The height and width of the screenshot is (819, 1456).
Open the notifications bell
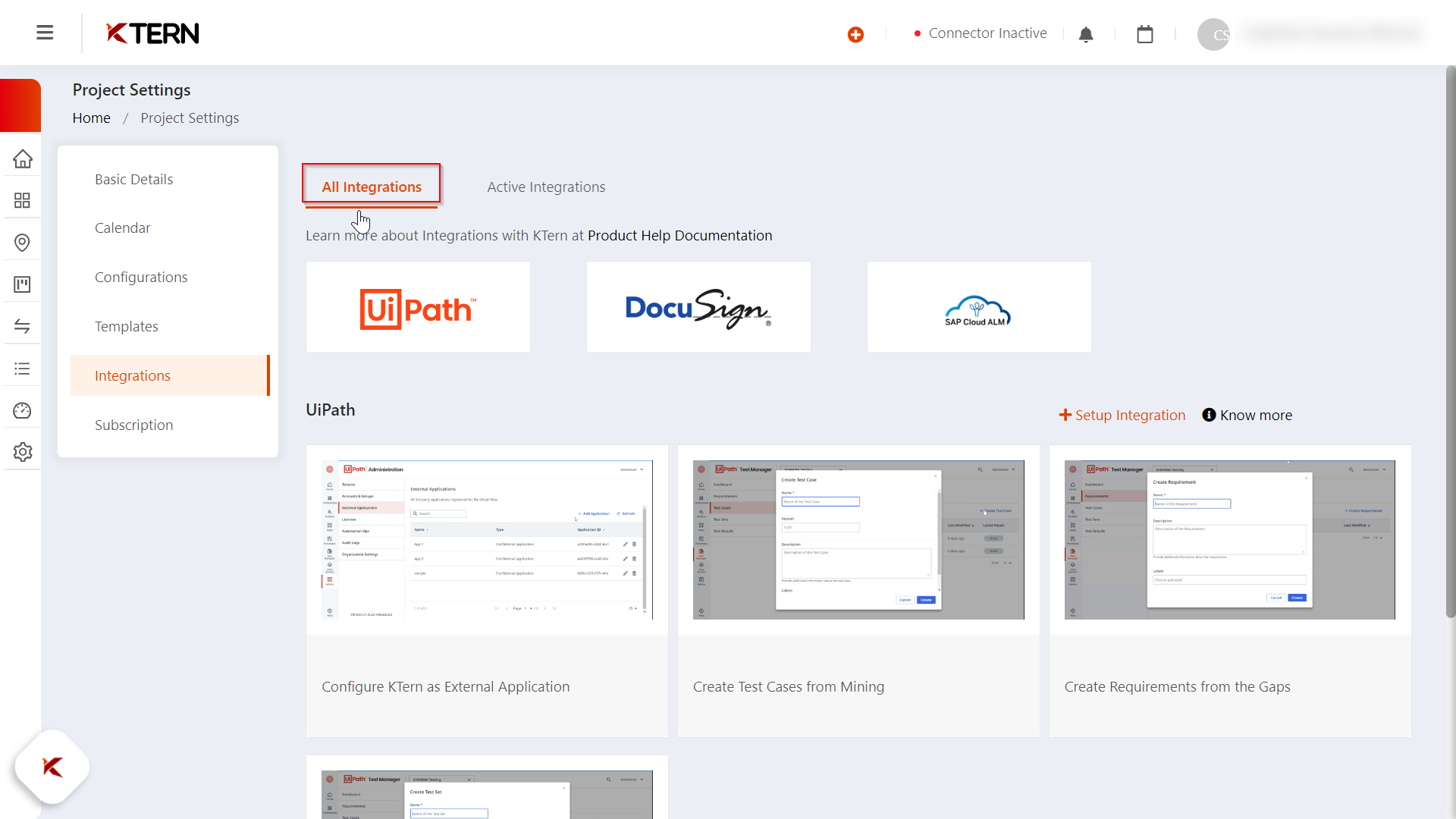pyautogui.click(x=1086, y=34)
